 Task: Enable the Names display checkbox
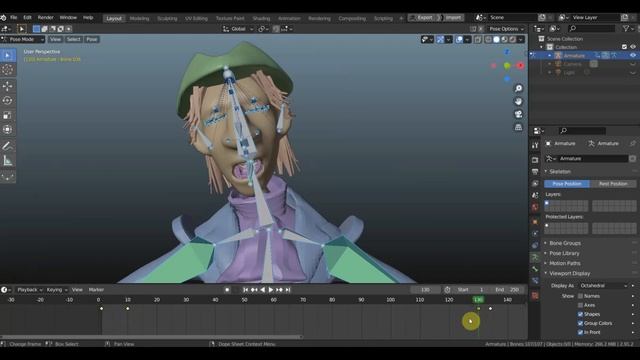580,296
